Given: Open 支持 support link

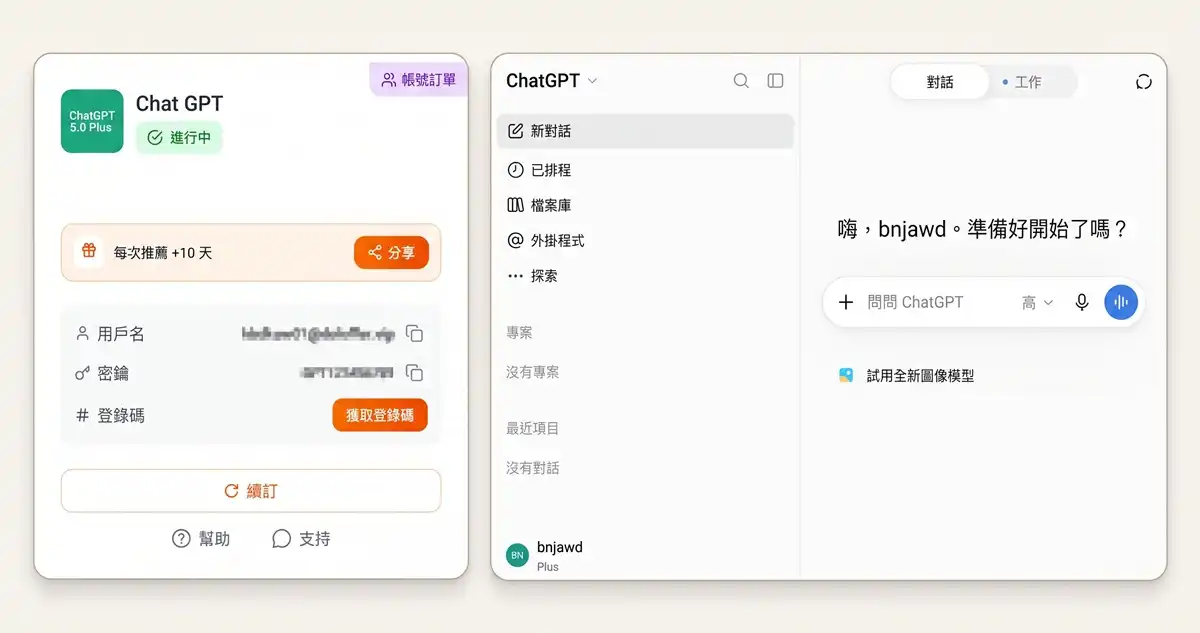Looking at the screenshot, I should (301, 539).
